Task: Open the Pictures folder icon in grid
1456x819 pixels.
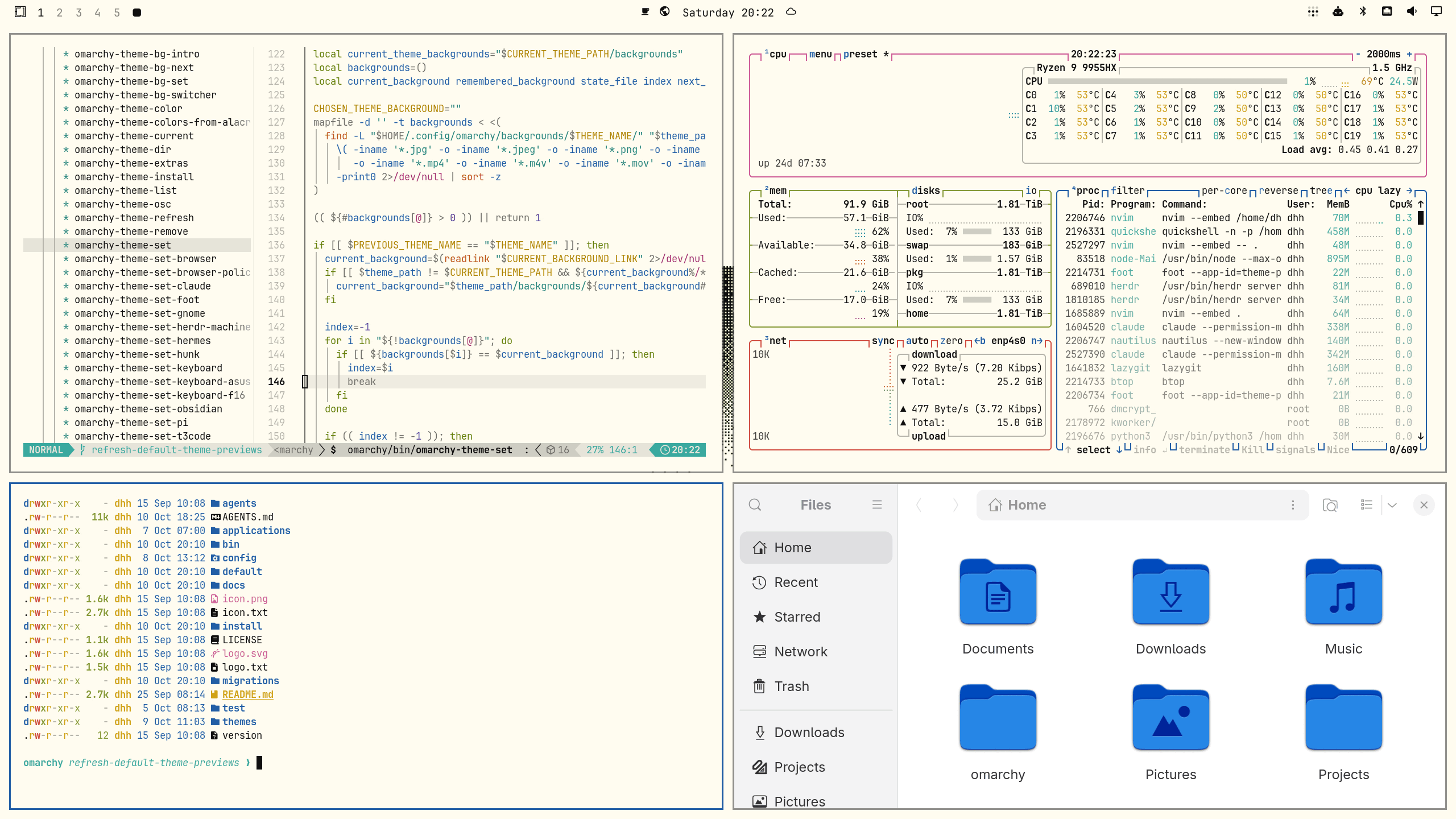Action: click(1170, 718)
